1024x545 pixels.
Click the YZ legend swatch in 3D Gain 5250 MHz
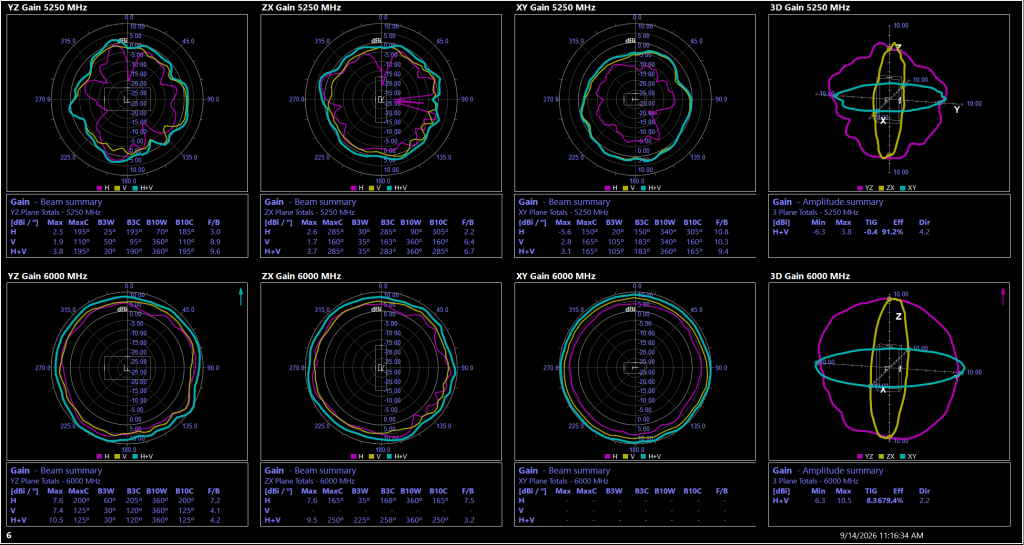859,187
